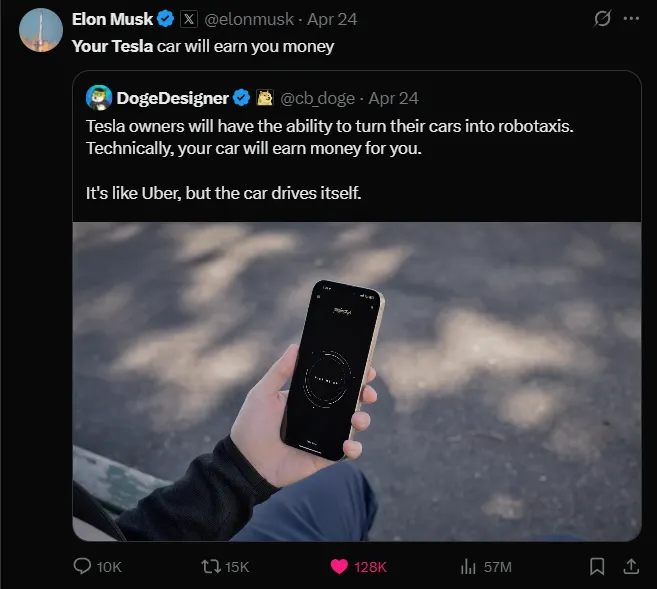Image resolution: width=657 pixels, height=589 pixels.
Task: Open view analytics bar chart icon
Action: click(x=467, y=566)
